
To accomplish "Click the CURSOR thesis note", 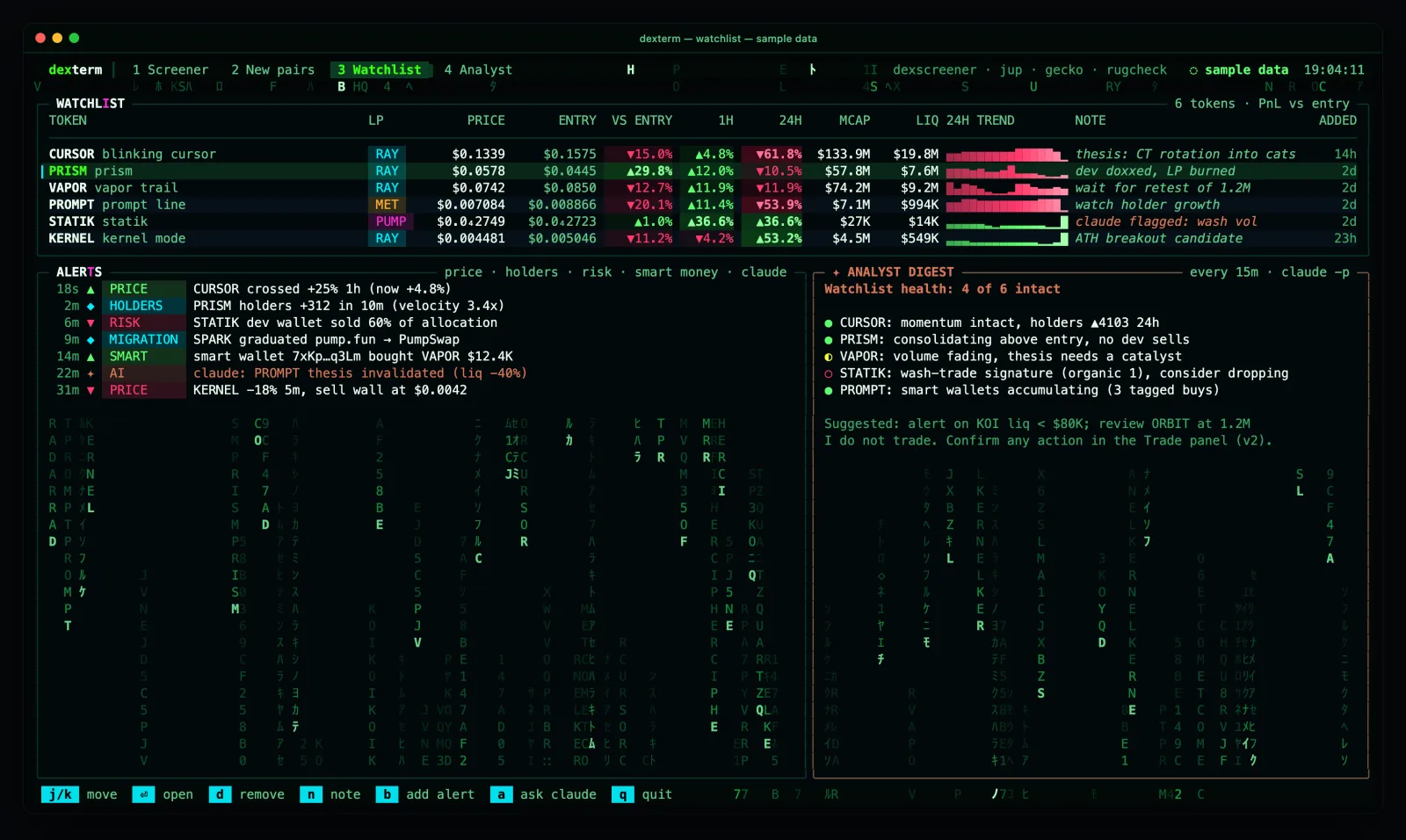I will 1185,154.
